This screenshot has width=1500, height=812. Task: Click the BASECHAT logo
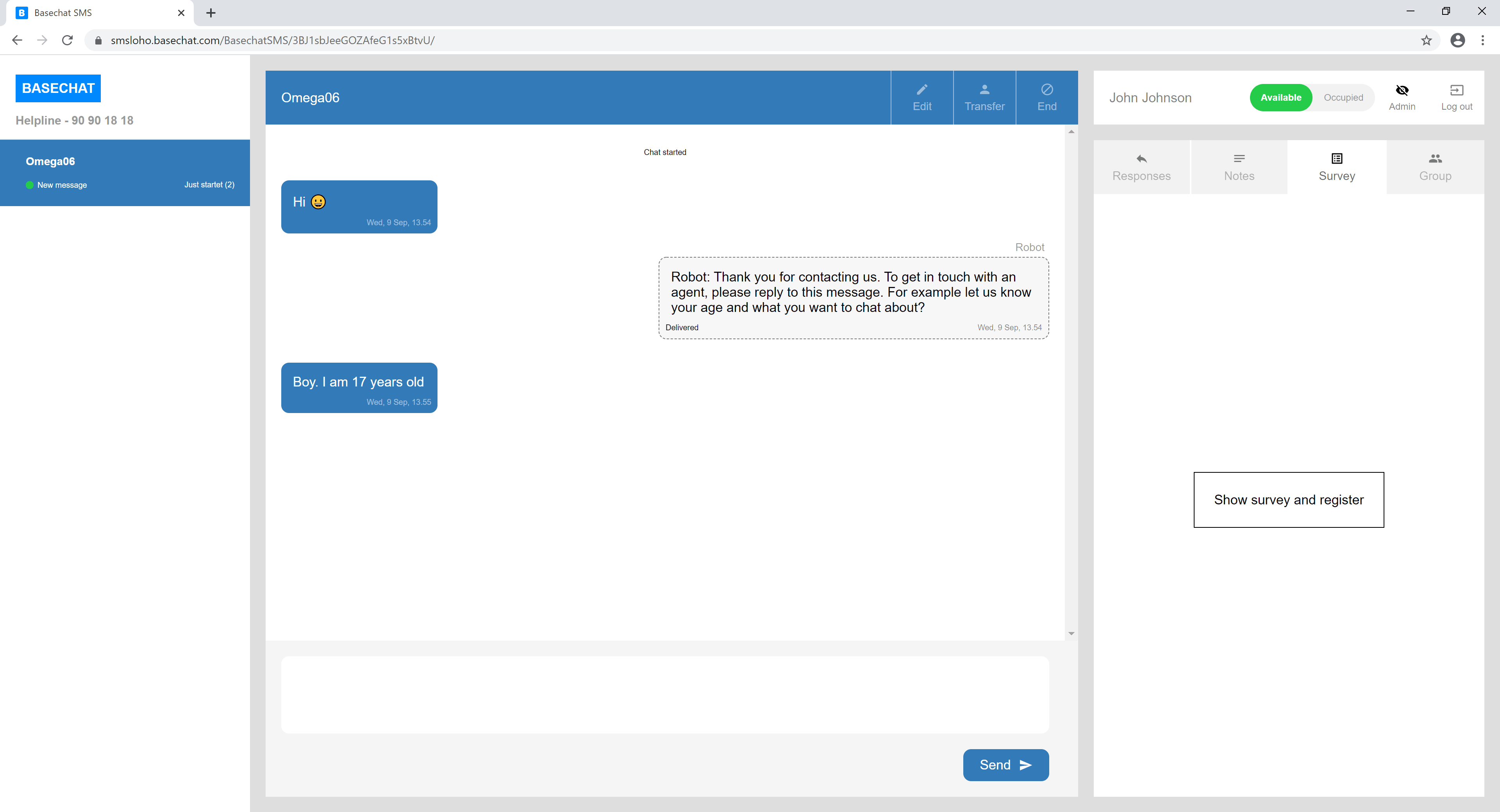pyautogui.click(x=58, y=89)
